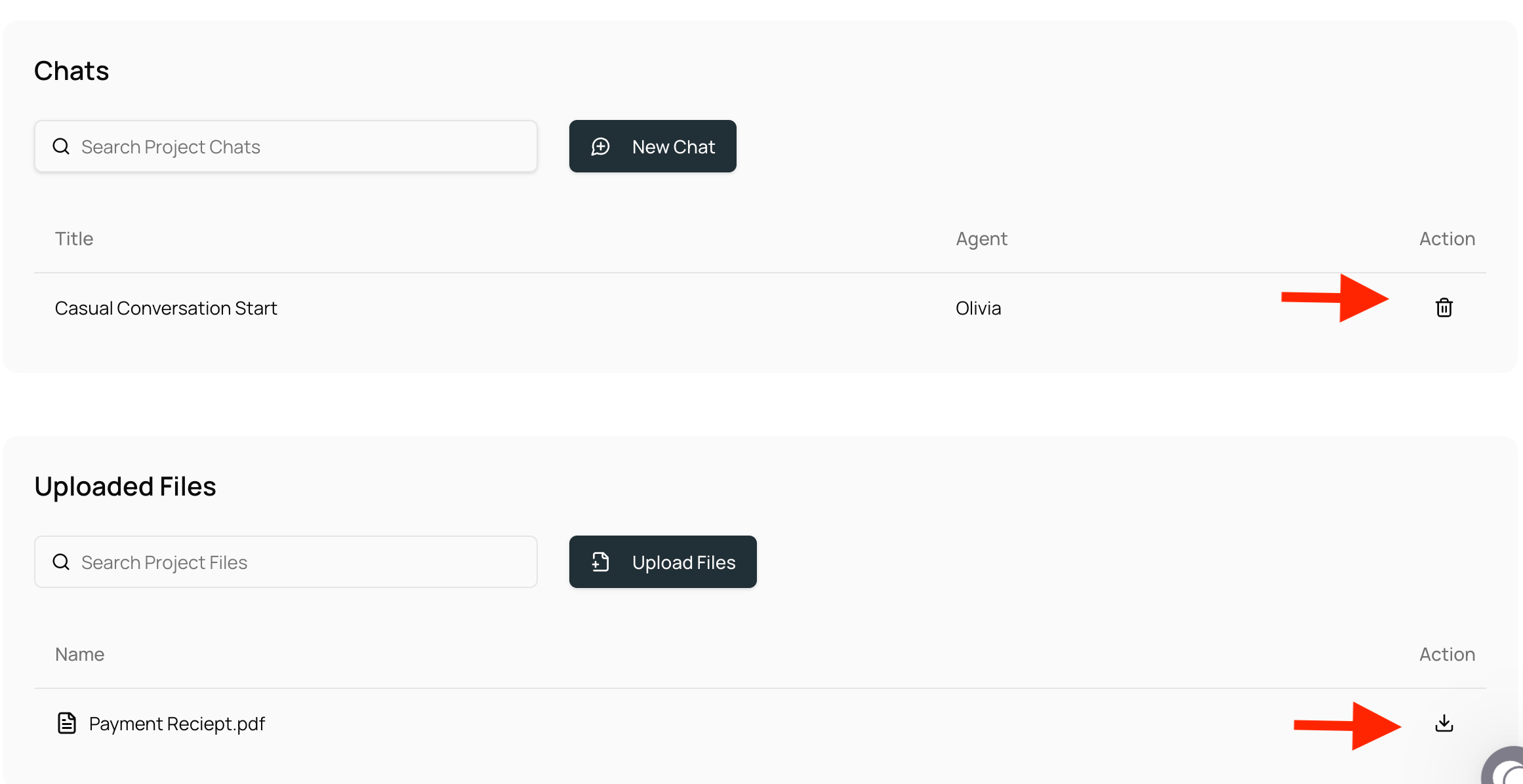The height and width of the screenshot is (784, 1523).
Task: Click the magnifier icon in Search Project Chats
Action: [x=61, y=146]
